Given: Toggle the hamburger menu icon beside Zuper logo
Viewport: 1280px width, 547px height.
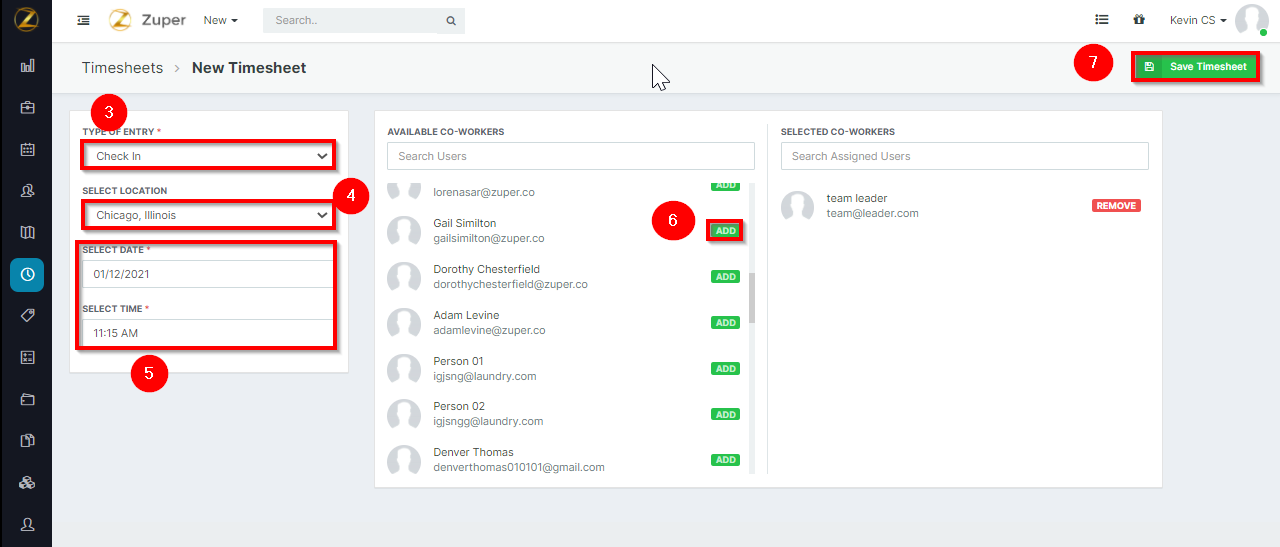Looking at the screenshot, I should (83, 20).
